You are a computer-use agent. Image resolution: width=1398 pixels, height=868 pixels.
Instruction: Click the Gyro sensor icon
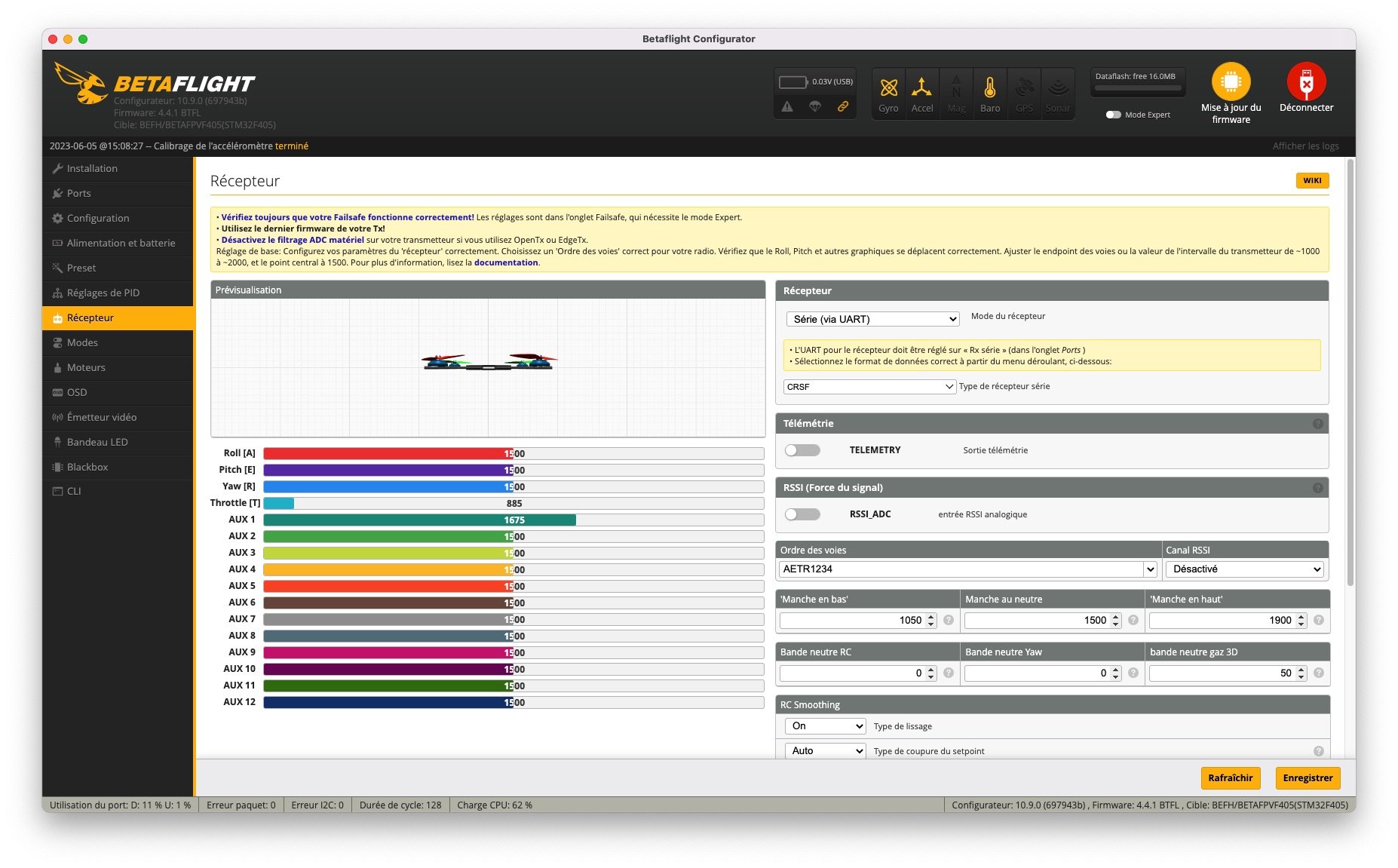(888, 88)
